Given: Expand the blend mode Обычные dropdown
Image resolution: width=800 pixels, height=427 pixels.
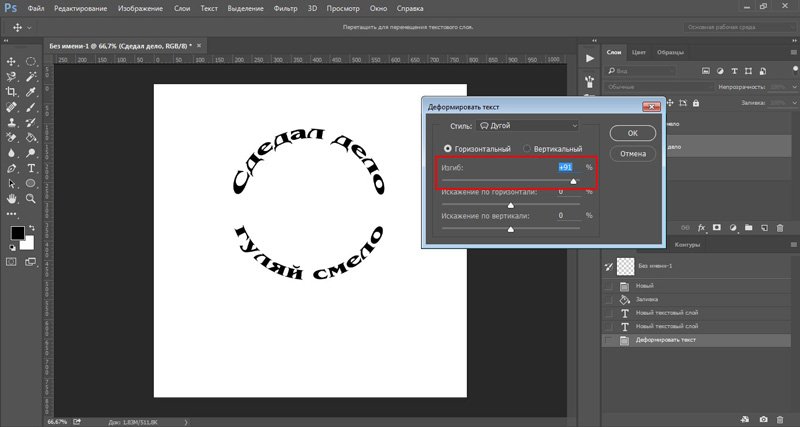Looking at the screenshot, I should click(x=650, y=87).
